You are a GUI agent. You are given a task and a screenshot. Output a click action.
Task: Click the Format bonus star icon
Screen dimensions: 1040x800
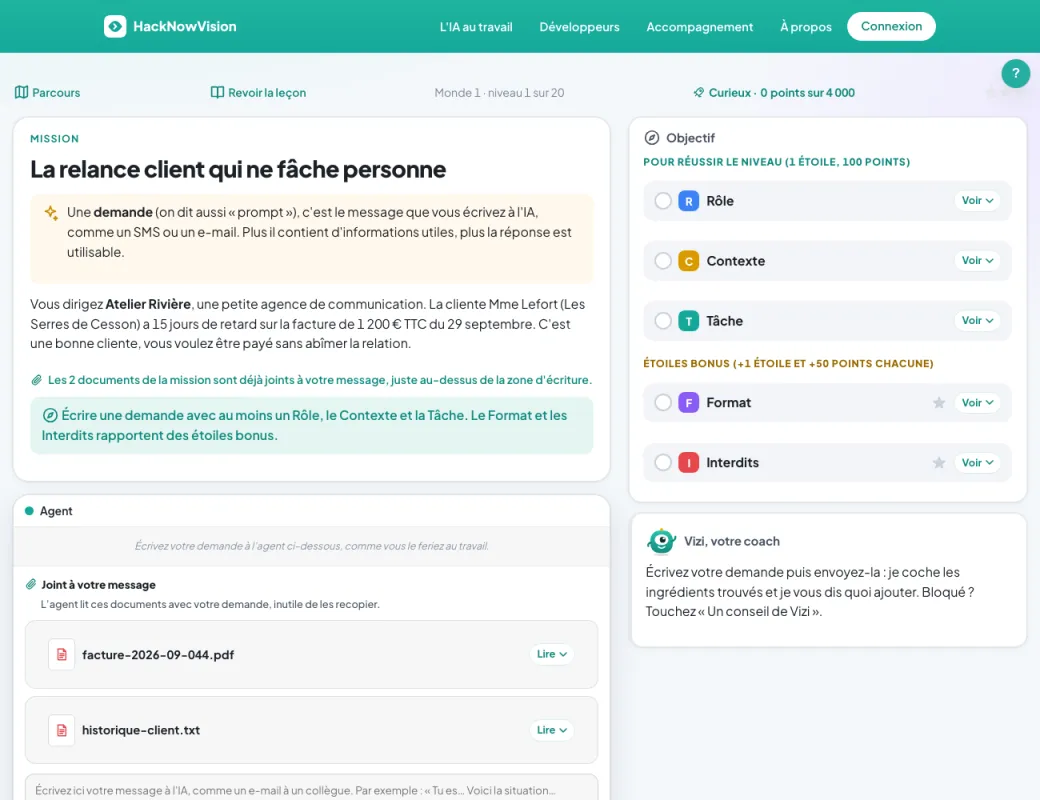pos(939,403)
